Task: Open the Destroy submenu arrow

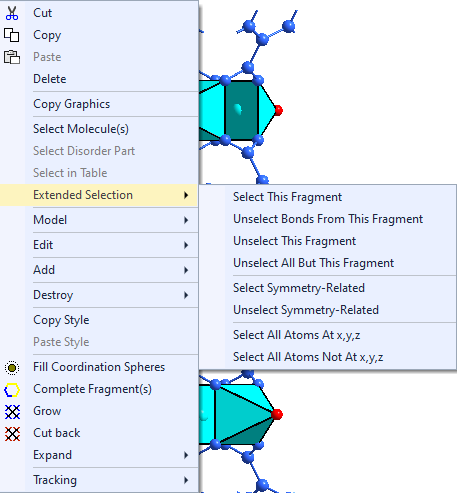Action: coord(186,295)
